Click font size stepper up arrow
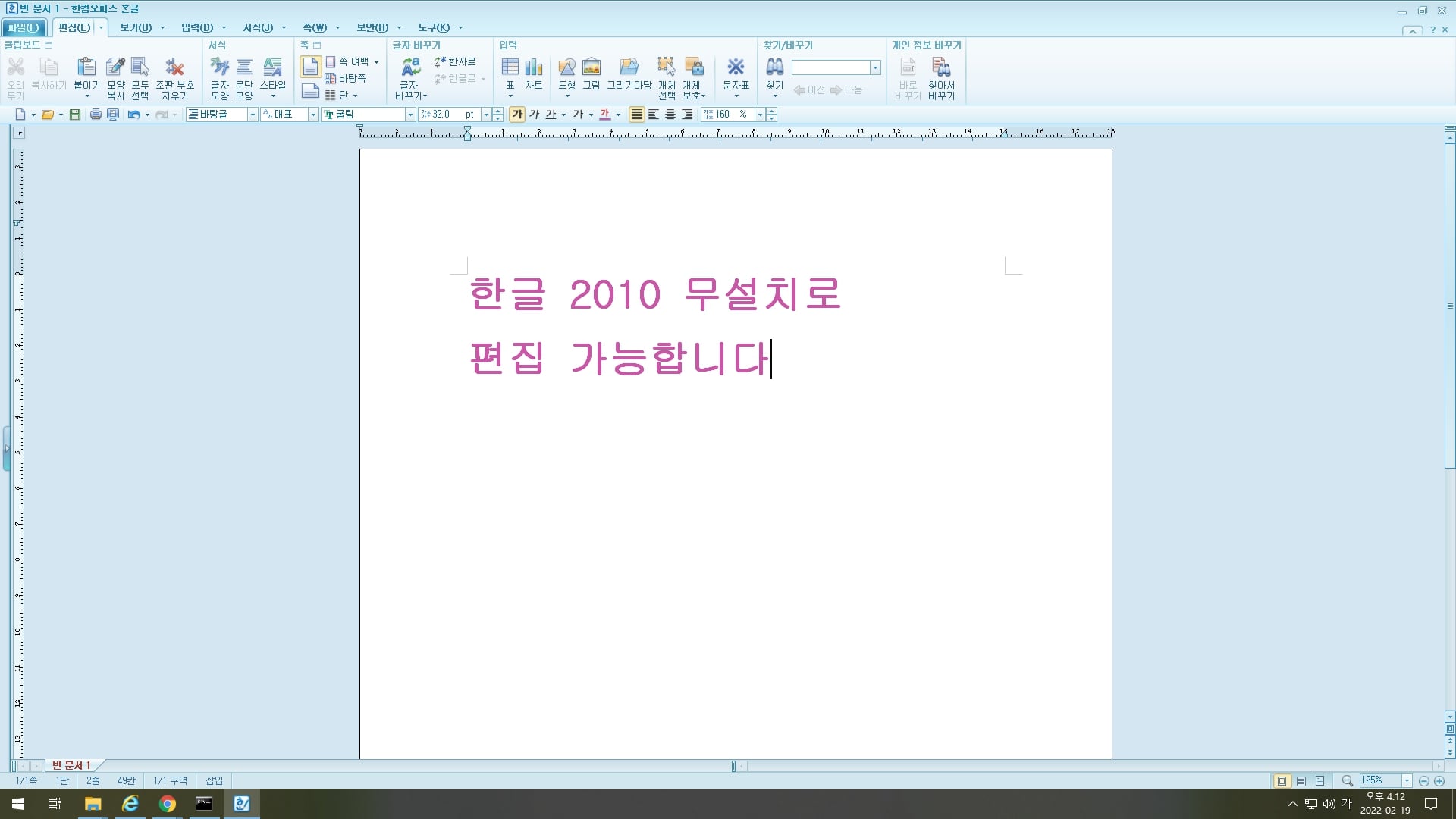This screenshot has height=819, width=1456. coord(497,111)
